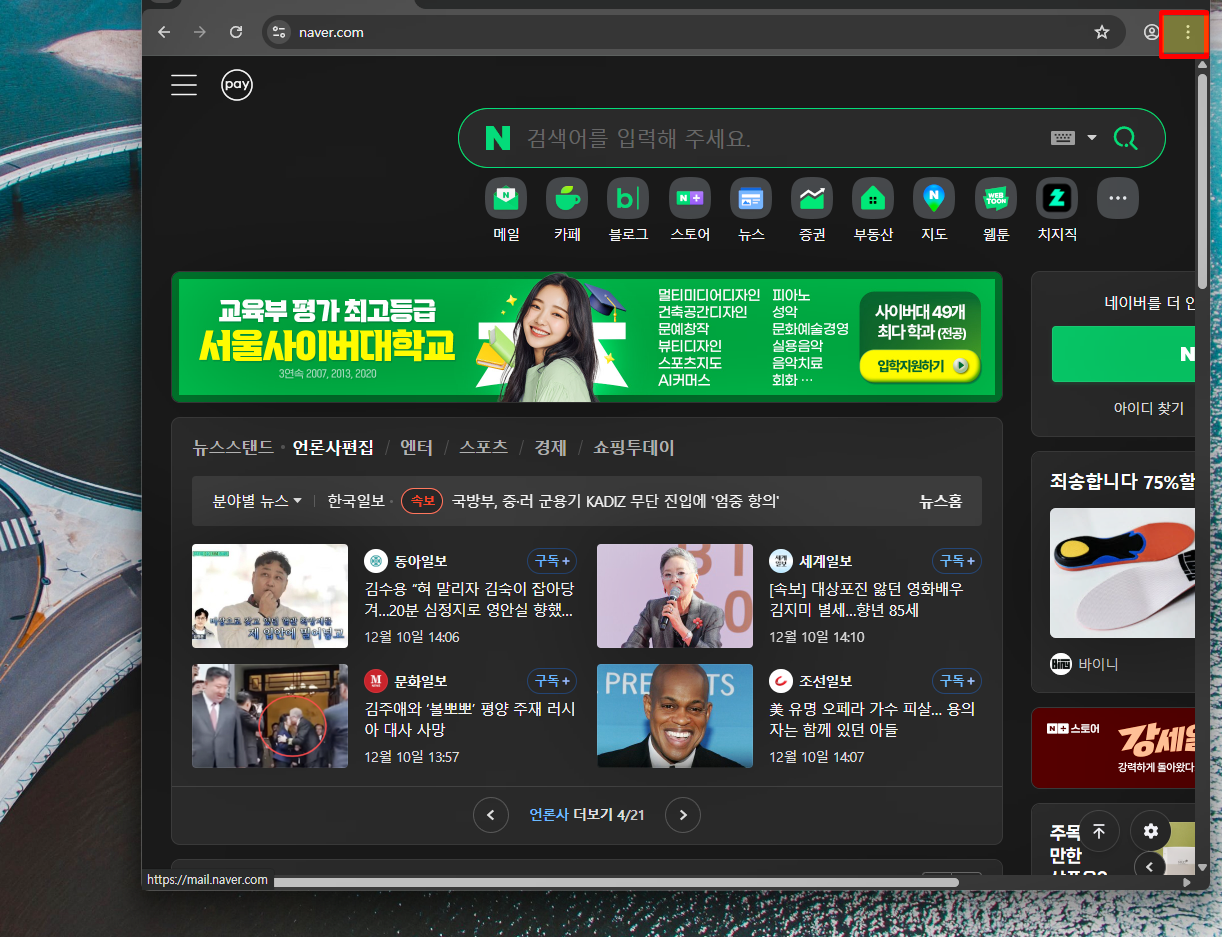Viewport: 1222px width, 937px height.
Task: Open the shoe insole ad image
Action: pyautogui.click(x=1122, y=573)
